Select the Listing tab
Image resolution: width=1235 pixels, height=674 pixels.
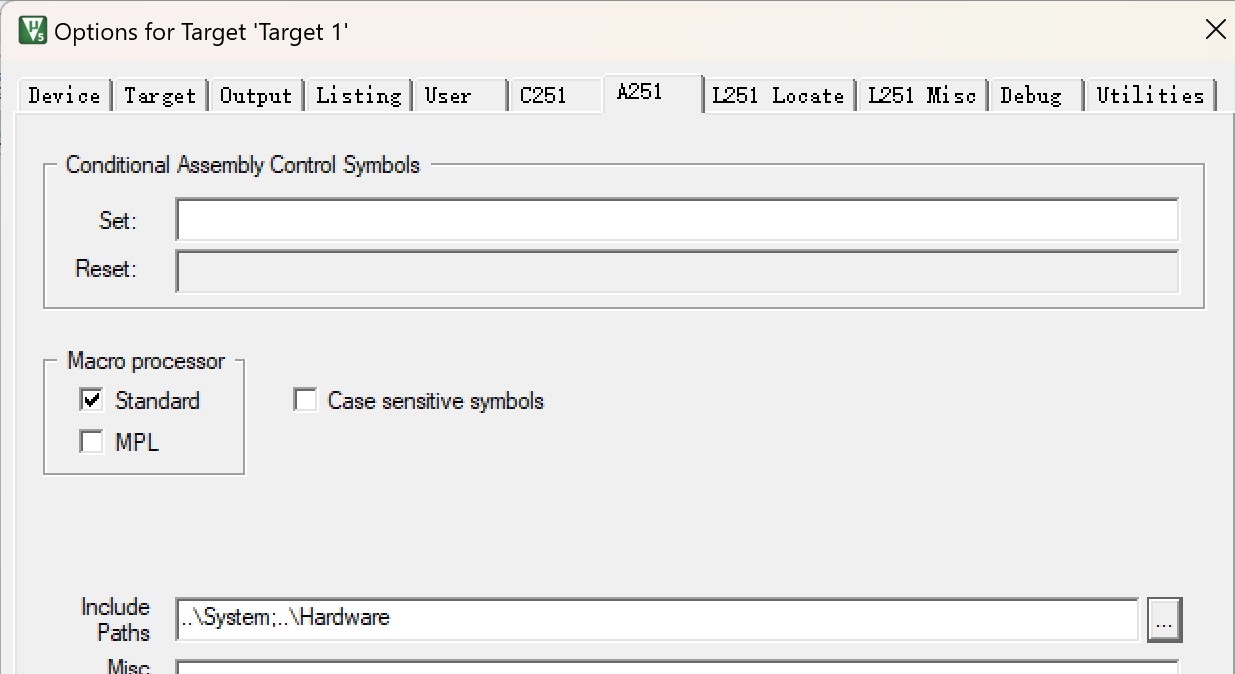tap(358, 96)
